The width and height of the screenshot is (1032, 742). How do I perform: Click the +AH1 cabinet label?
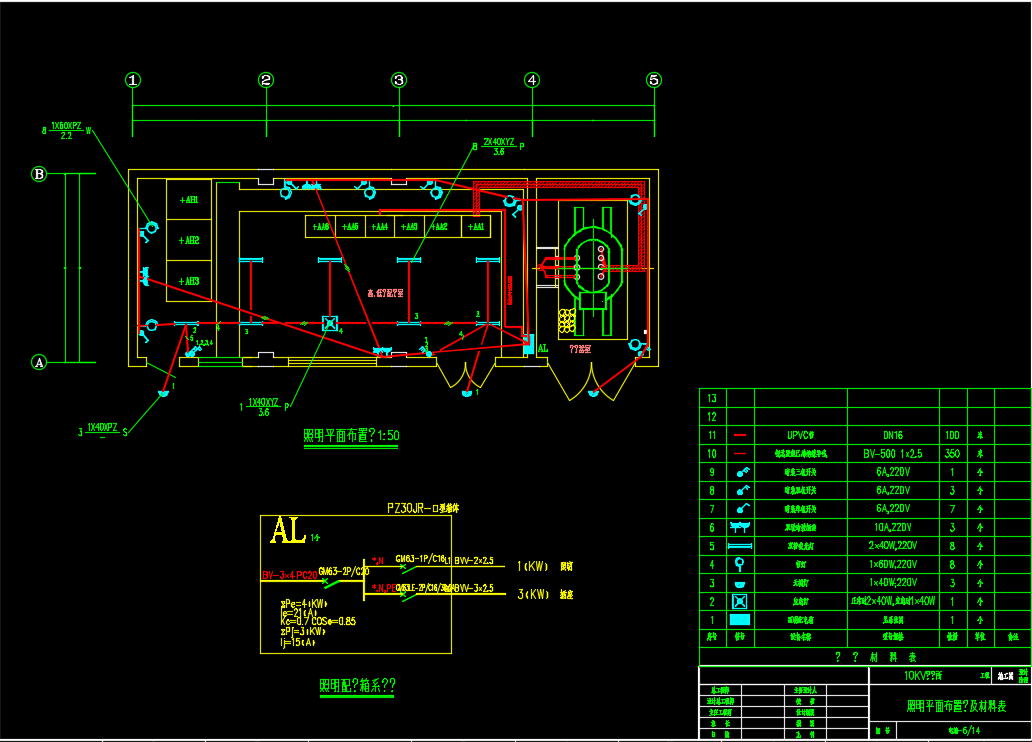point(189,199)
